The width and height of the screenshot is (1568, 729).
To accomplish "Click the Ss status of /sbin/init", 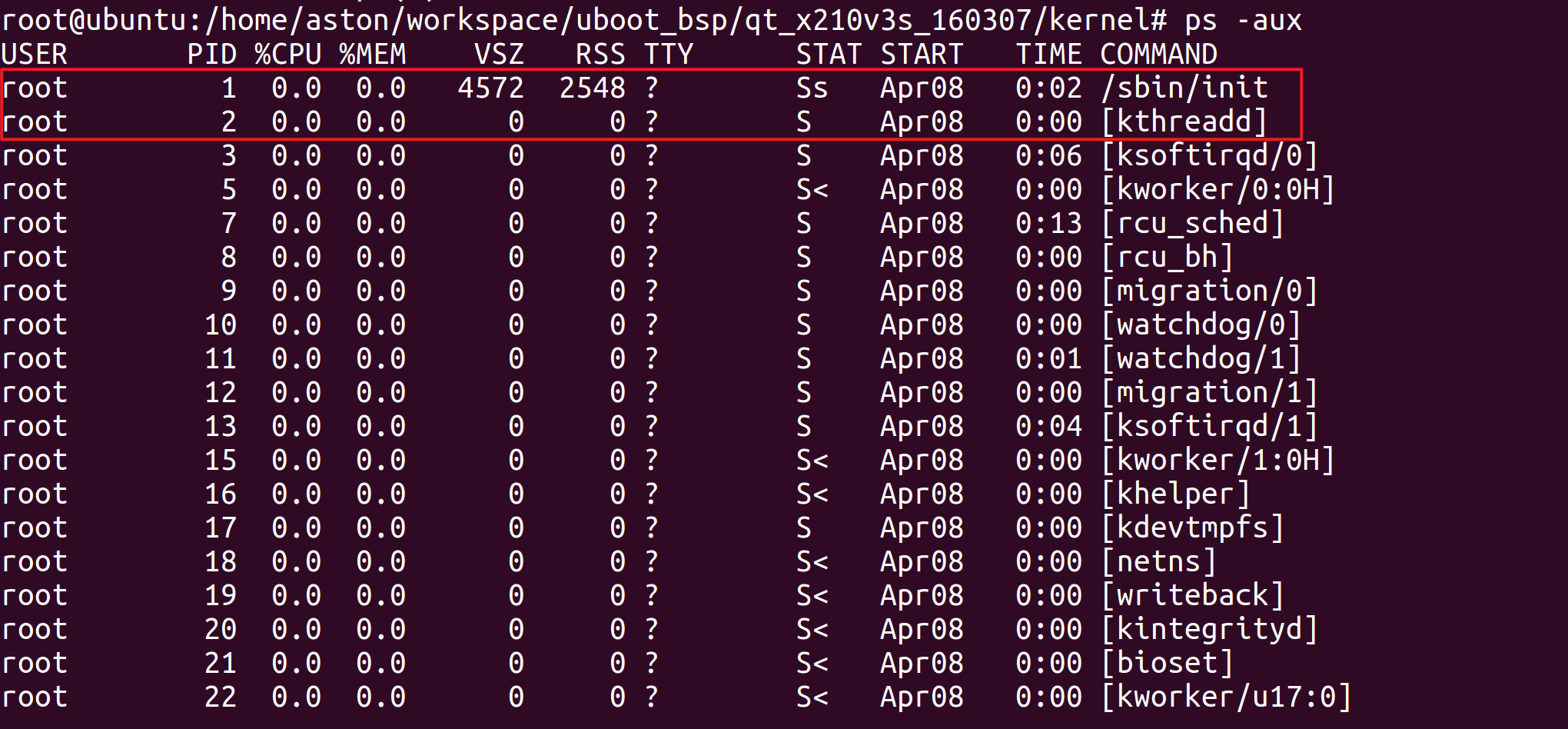I will point(812,88).
